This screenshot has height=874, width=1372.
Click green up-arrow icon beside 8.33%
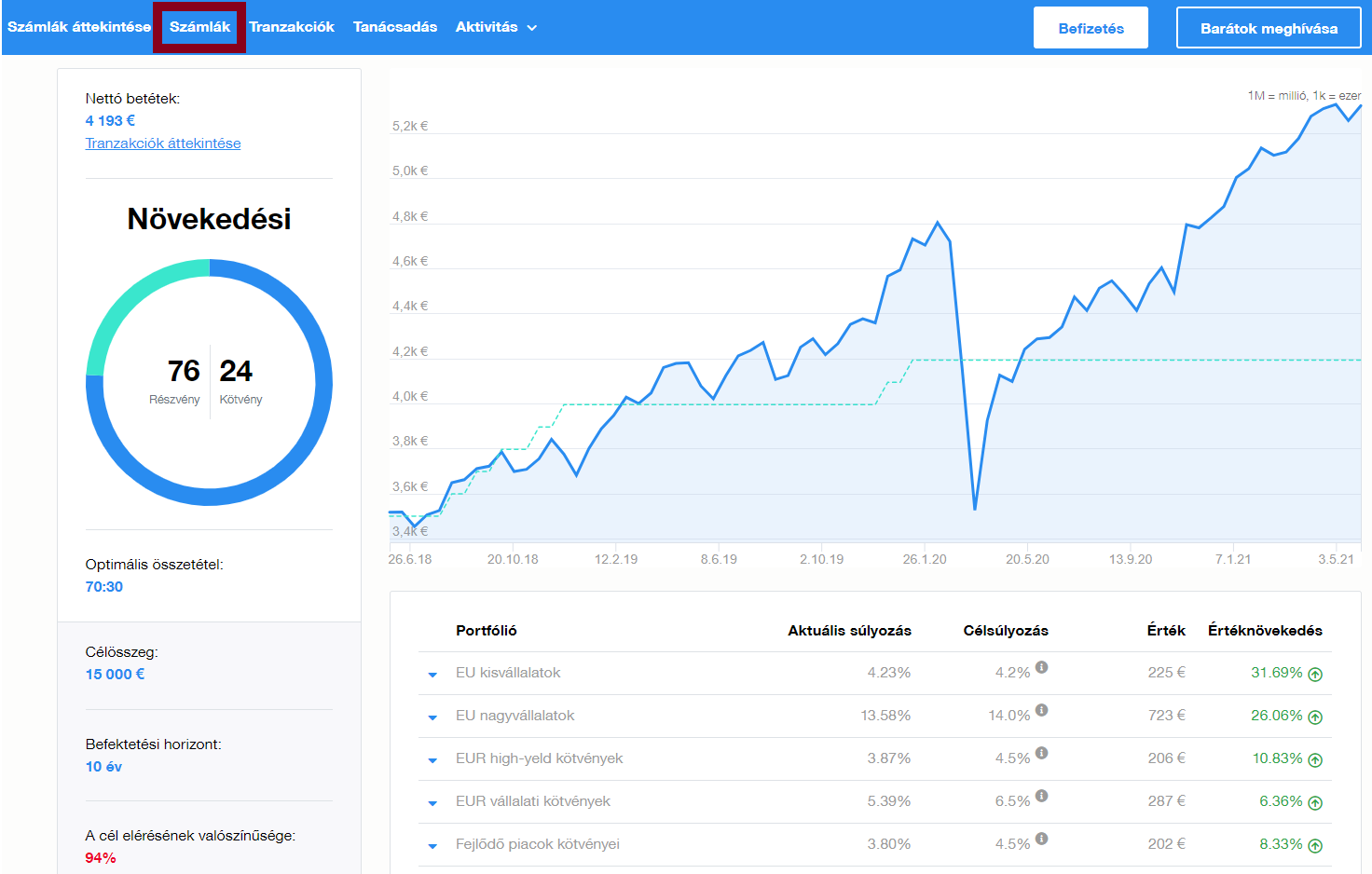pyautogui.click(x=1315, y=846)
